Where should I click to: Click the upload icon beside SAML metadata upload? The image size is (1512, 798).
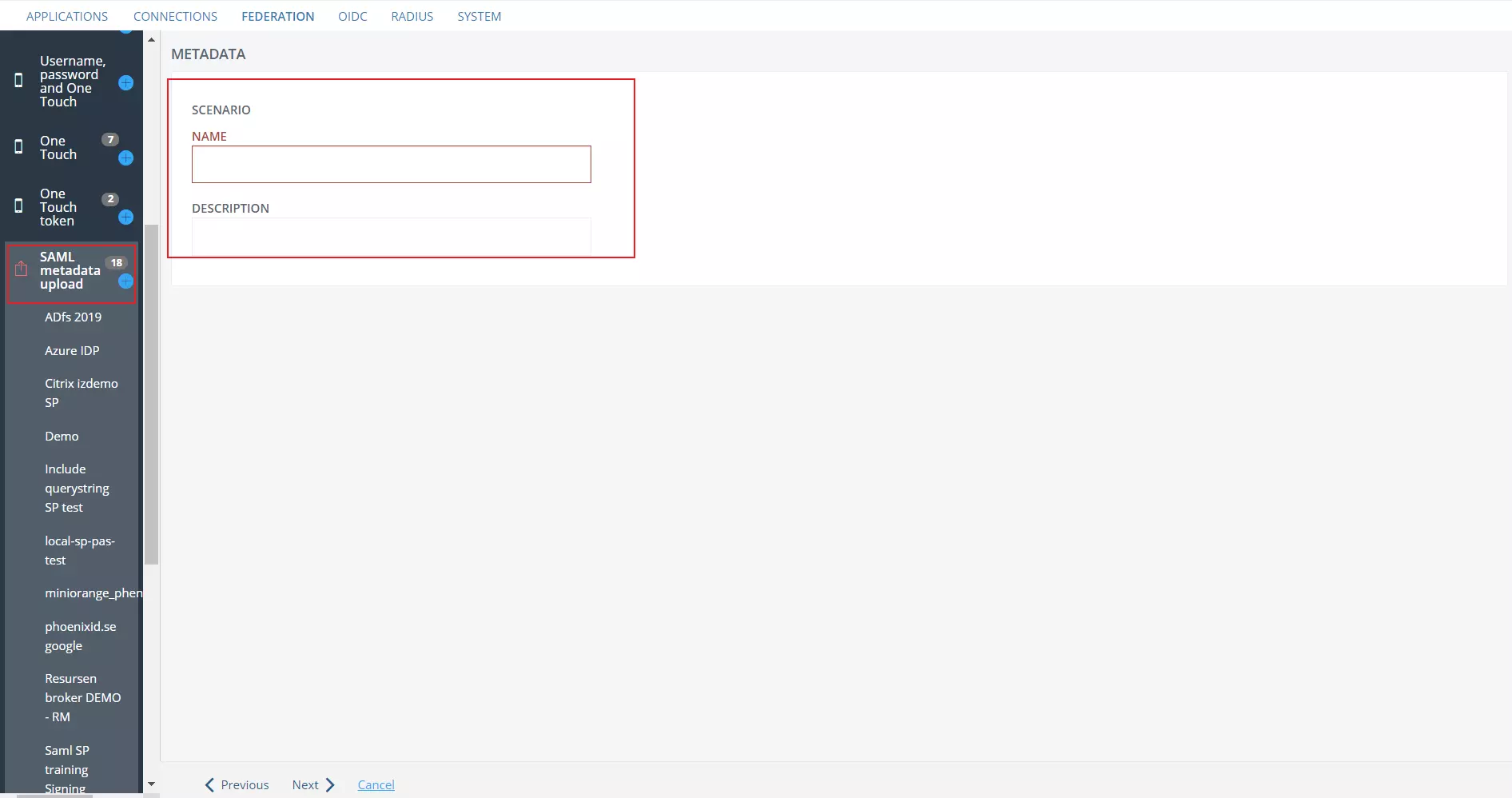point(22,270)
